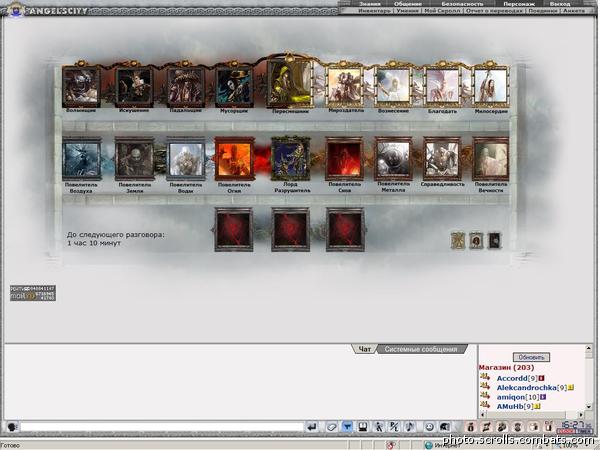Image resolution: width=600 pixels, height=450 pixels.
Task: Click the private message icon beside Accordd
Action: pos(485,377)
